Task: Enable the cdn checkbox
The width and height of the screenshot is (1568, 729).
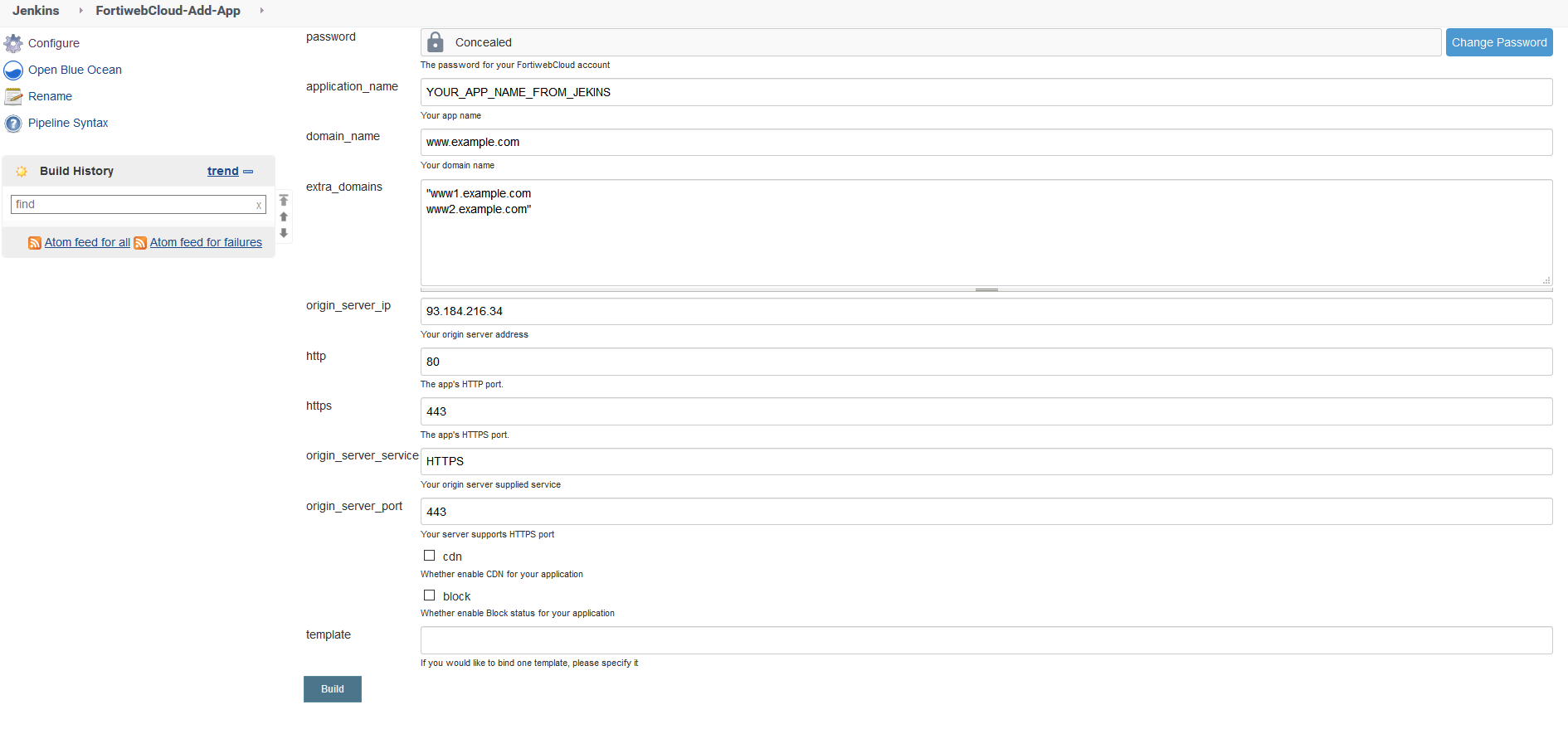Action: pos(430,556)
